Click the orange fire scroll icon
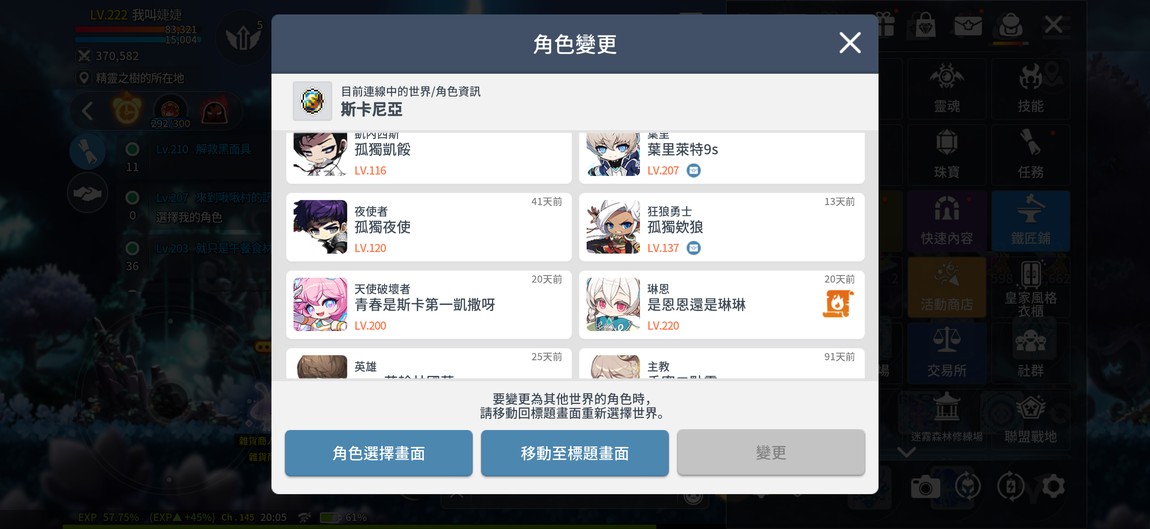Image resolution: width=1150 pixels, height=529 pixels. pyautogui.click(x=838, y=304)
